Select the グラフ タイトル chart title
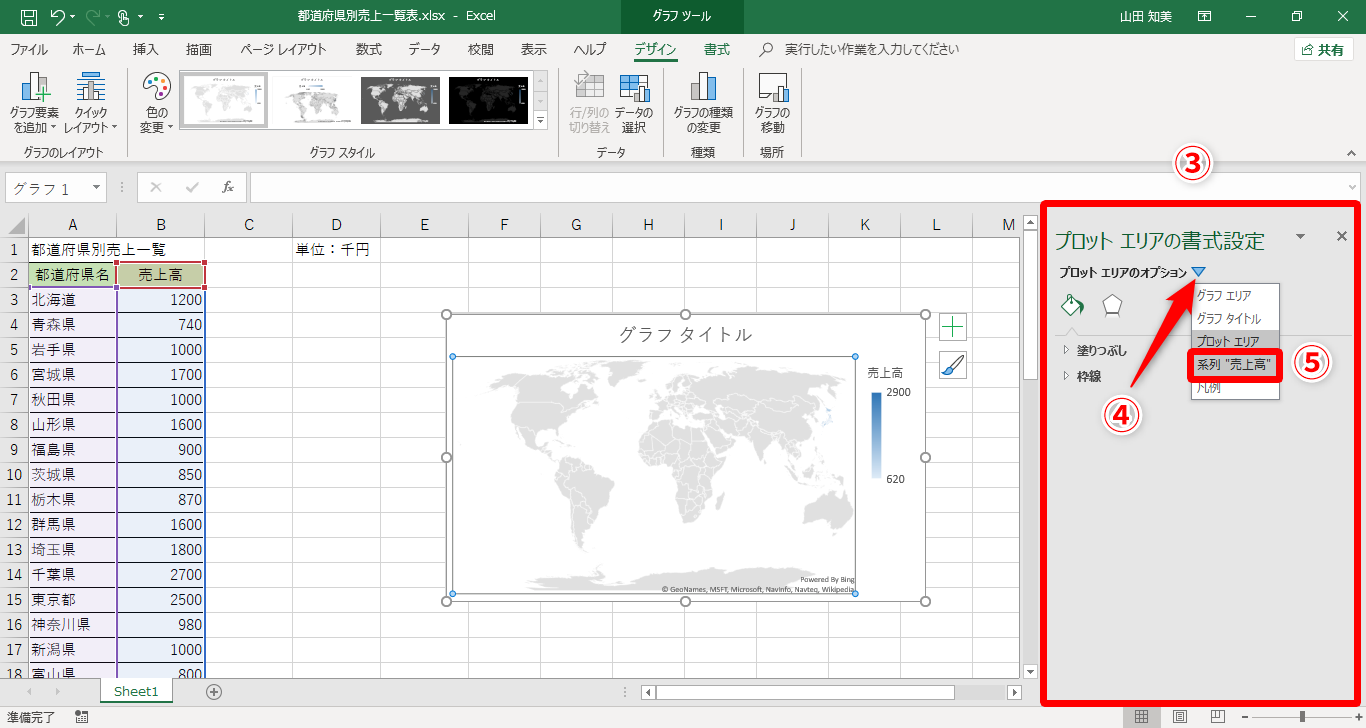The height and width of the screenshot is (728, 1366). pos(685,335)
